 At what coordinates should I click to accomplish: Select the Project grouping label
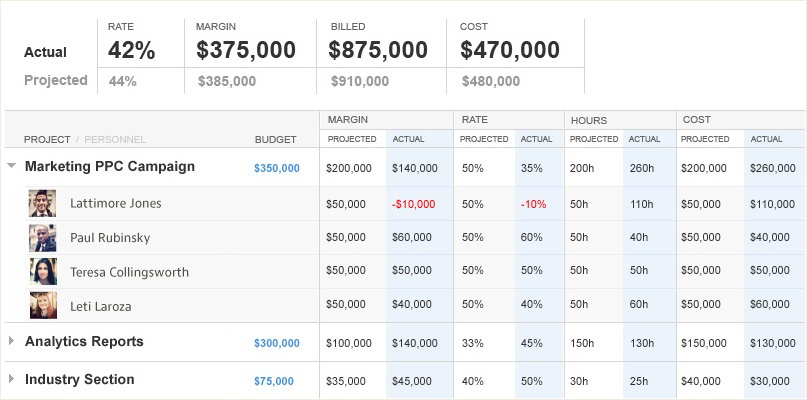(x=47, y=139)
